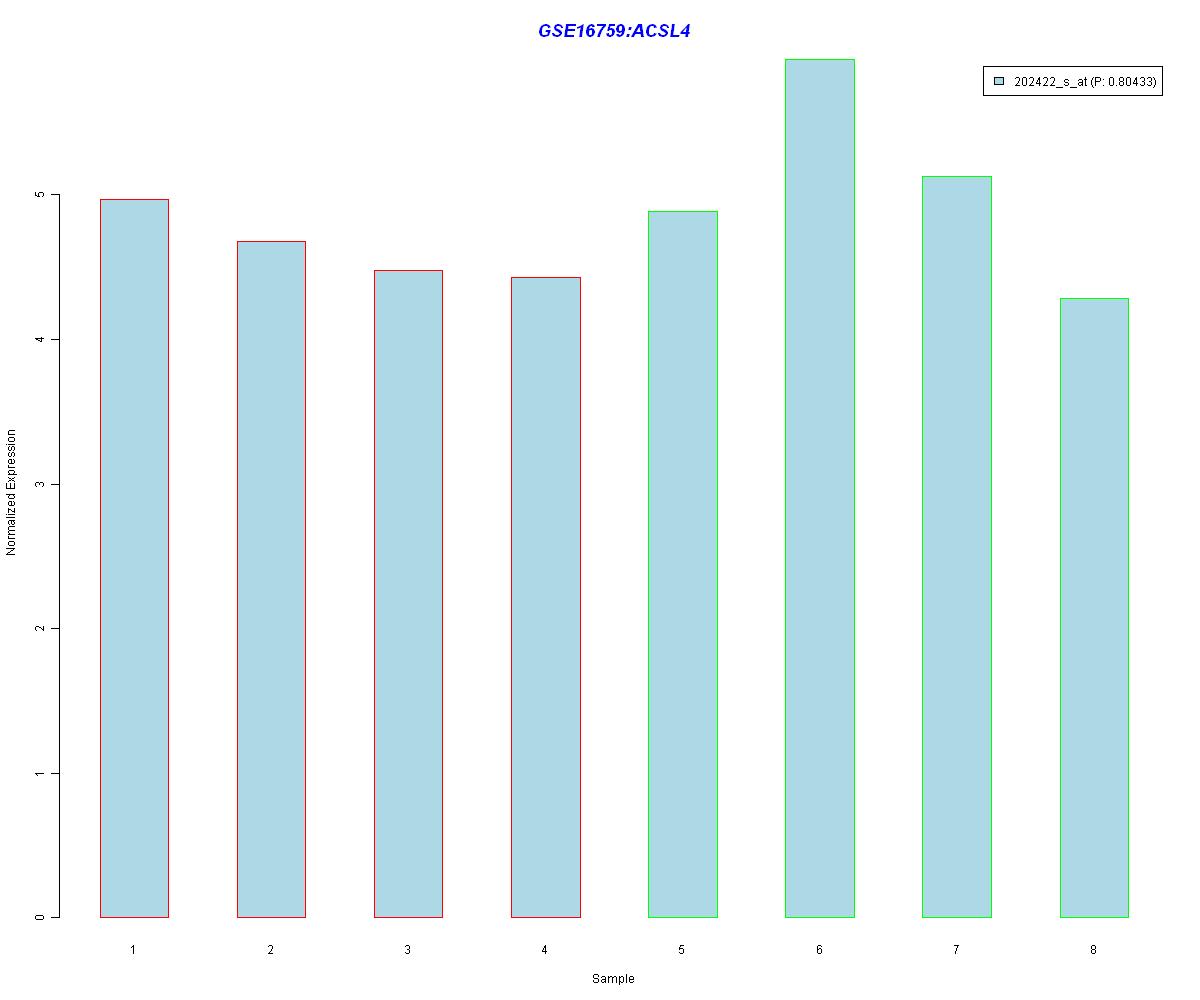
Task: Click the Sample x-axis title
Action: point(613,978)
